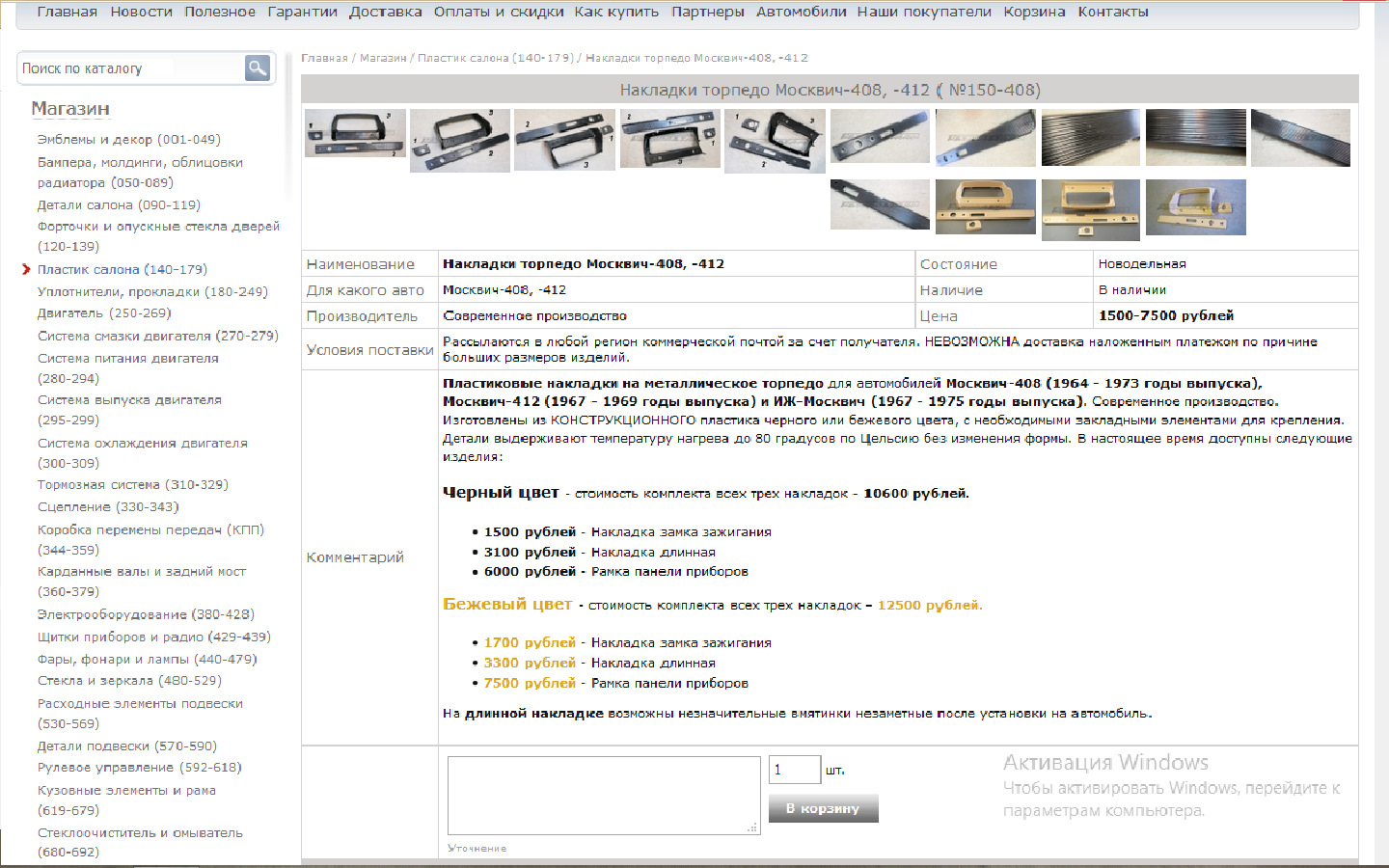
Task: Select category Электрооборудование (380-428)
Action: click(146, 614)
